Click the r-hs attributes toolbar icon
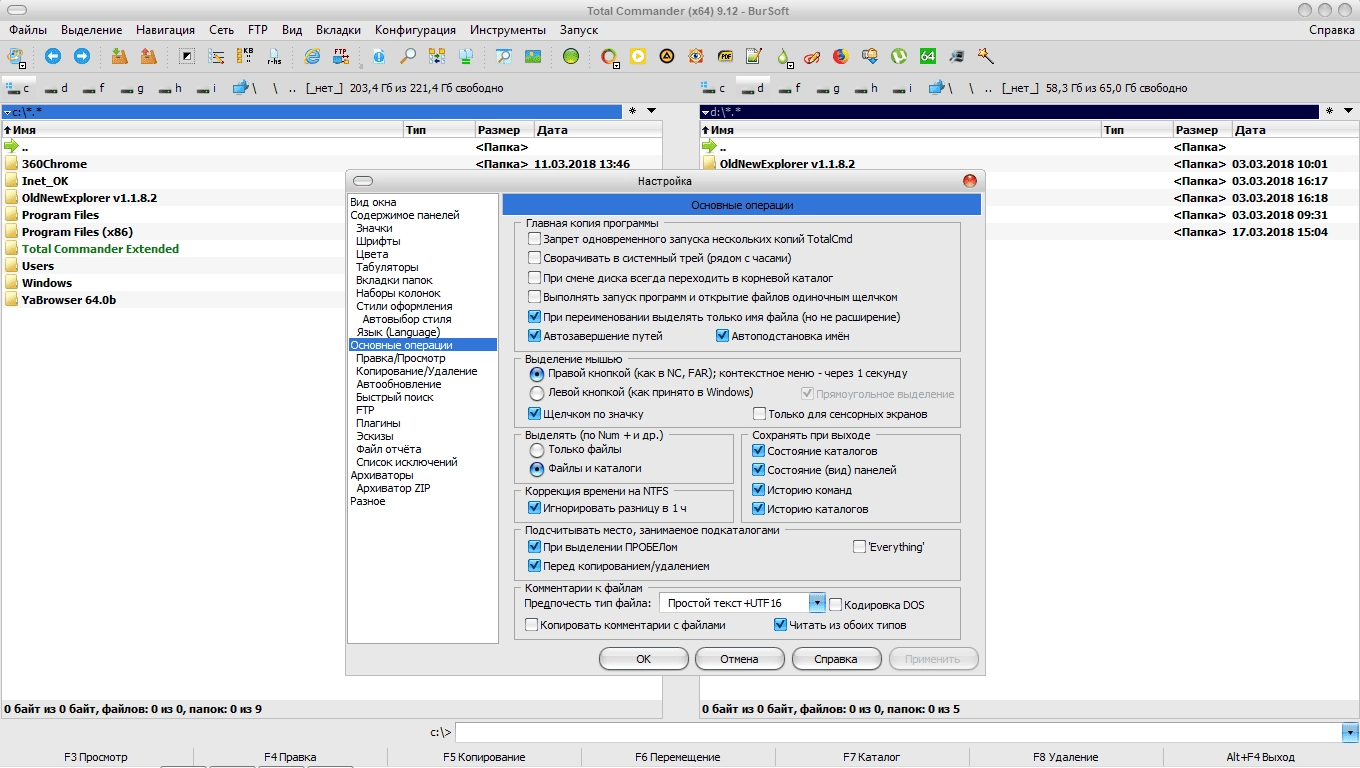Image resolution: width=1360 pixels, height=768 pixels. (x=273, y=56)
